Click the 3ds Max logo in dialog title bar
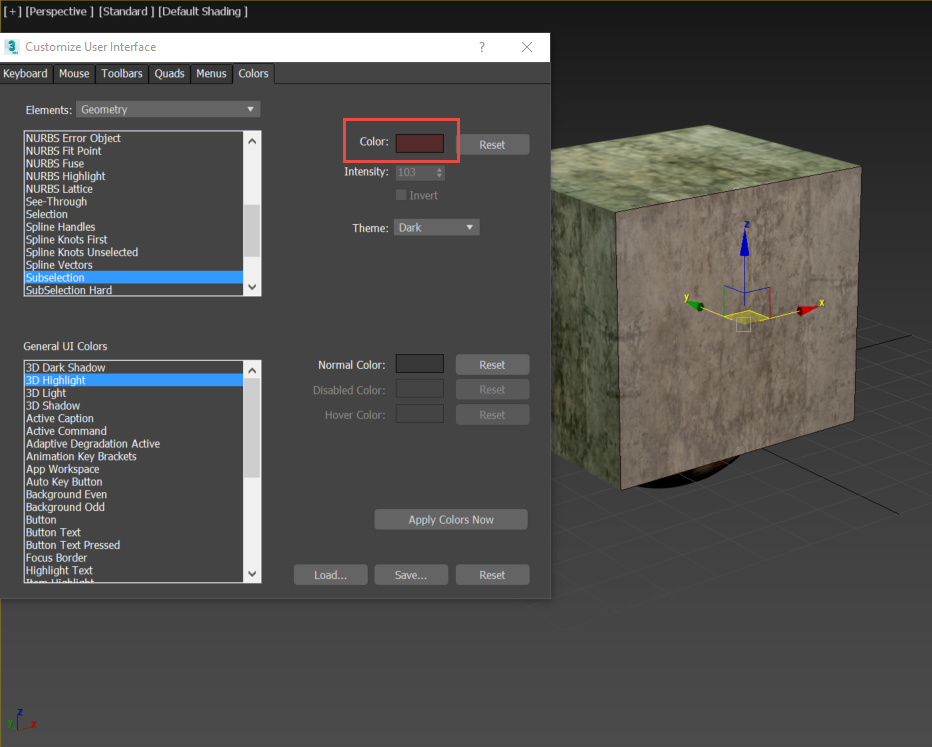The height and width of the screenshot is (747, 932). click(11, 46)
